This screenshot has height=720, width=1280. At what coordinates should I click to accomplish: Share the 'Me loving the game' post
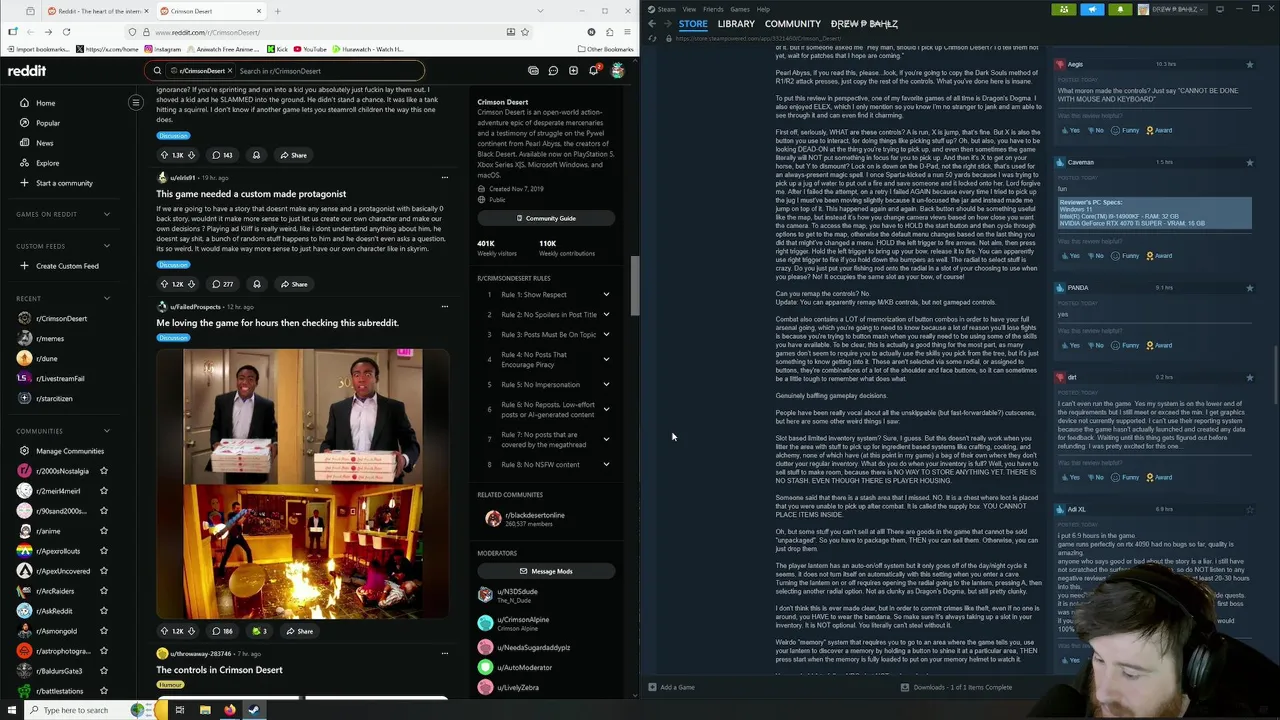[299, 631]
